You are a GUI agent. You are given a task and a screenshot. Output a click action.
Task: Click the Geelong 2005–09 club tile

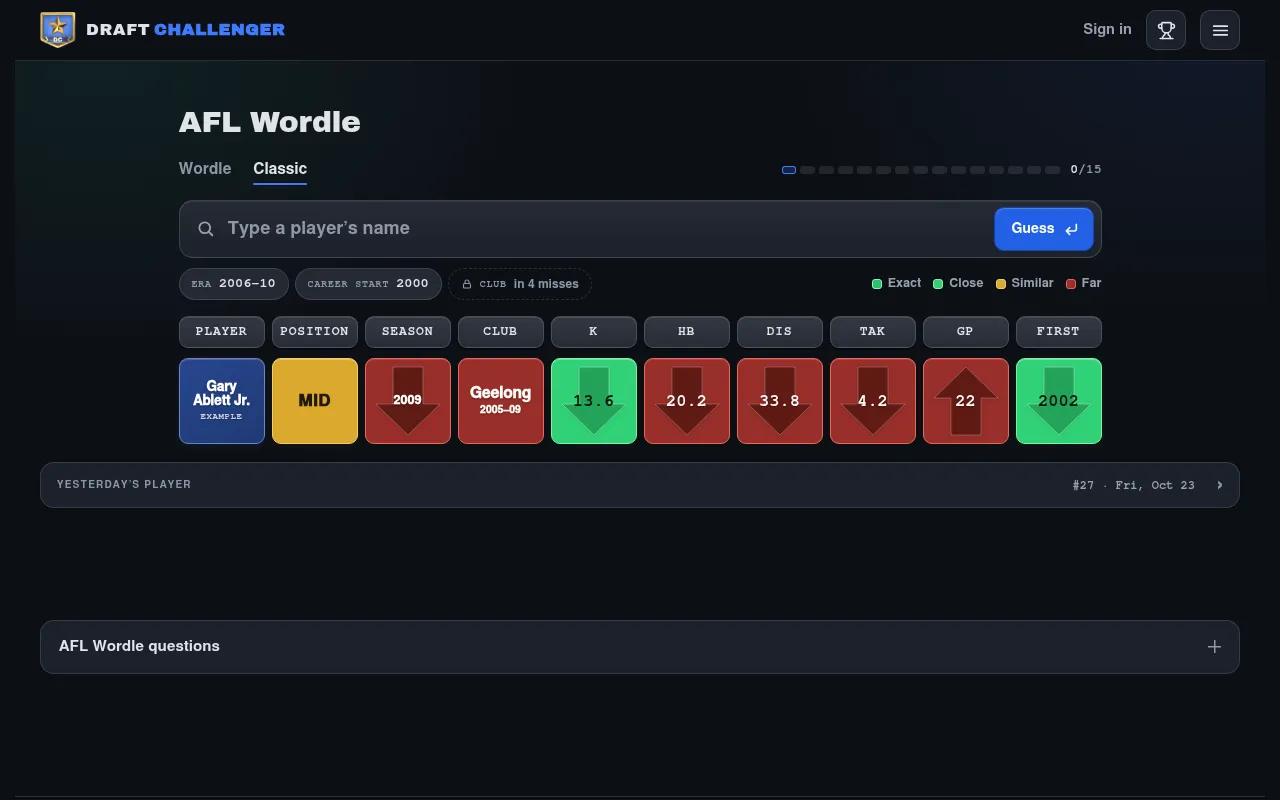pyautogui.click(x=501, y=401)
